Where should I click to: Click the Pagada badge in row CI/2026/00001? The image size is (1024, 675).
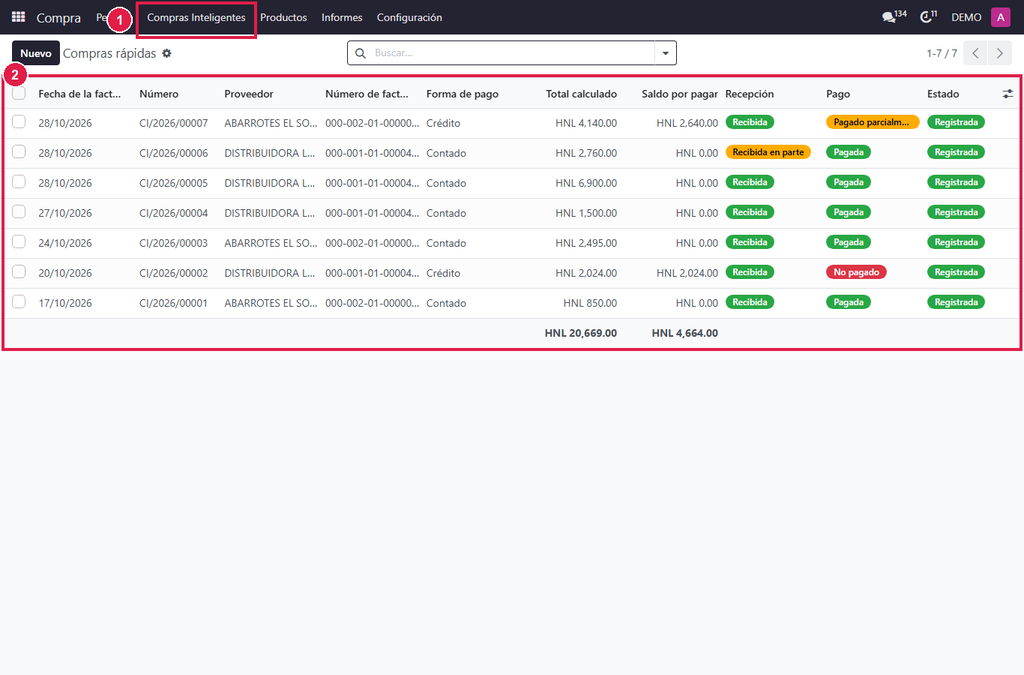pyautogui.click(x=848, y=302)
